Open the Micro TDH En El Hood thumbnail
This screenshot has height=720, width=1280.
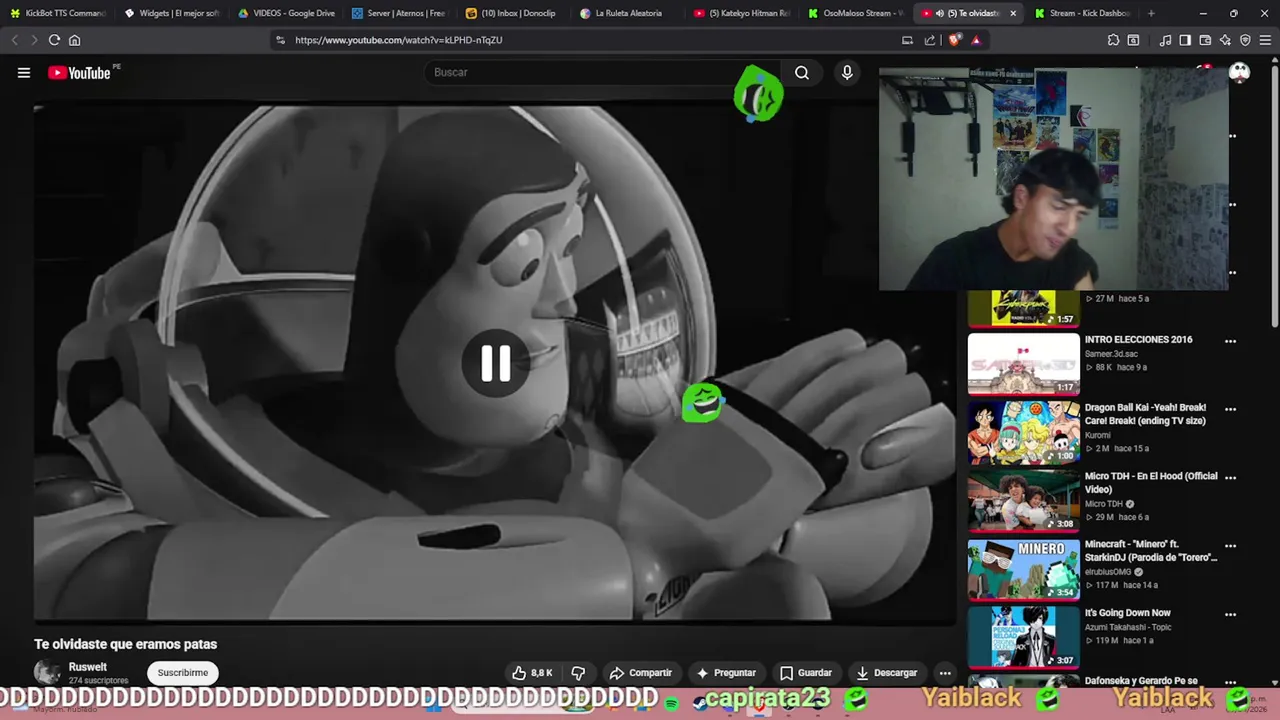1023,501
